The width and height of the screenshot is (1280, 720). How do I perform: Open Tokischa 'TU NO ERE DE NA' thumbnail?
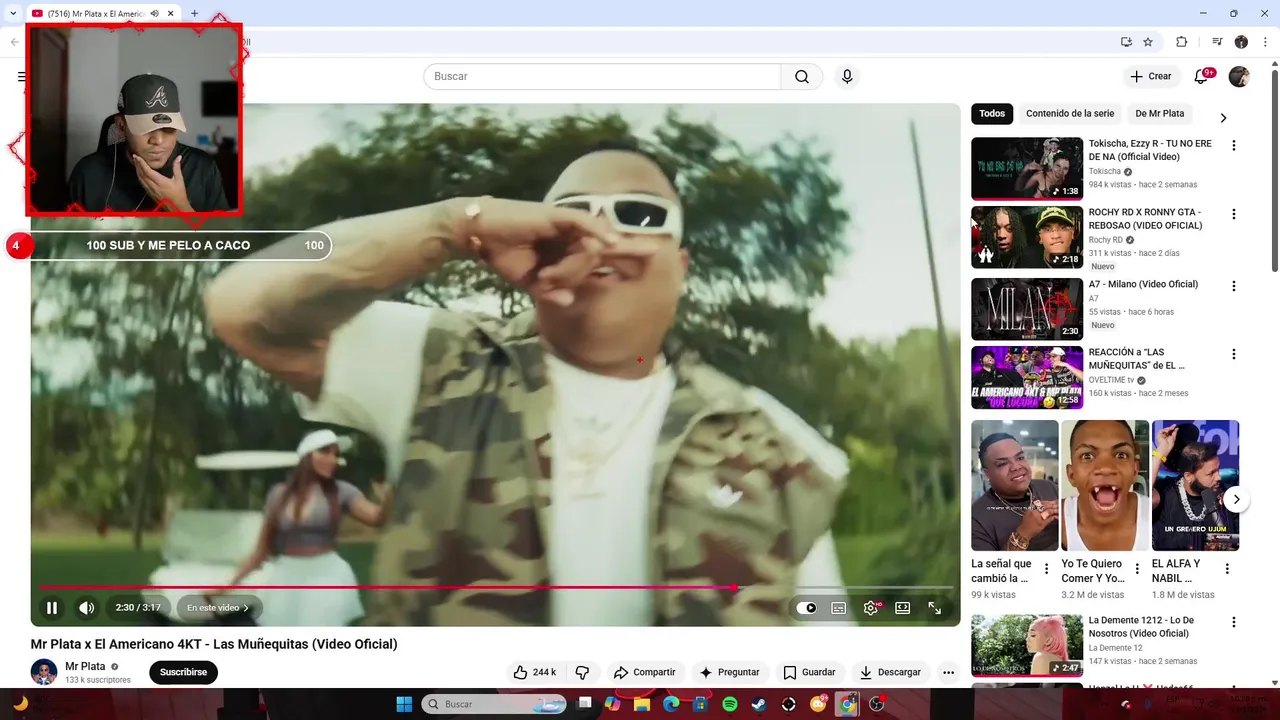pyautogui.click(x=1027, y=169)
